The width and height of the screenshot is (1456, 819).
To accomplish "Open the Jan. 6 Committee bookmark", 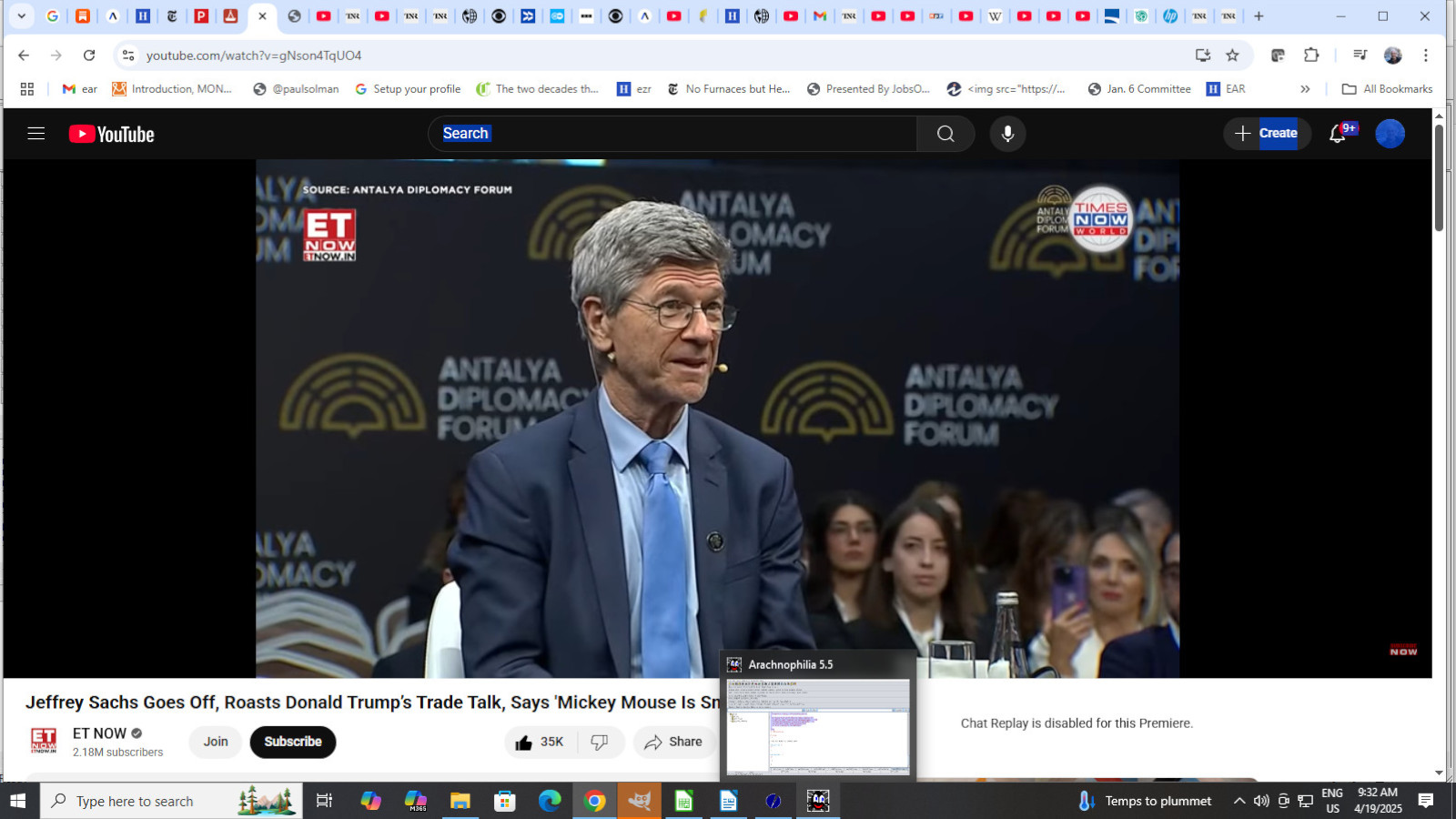I will click(x=1139, y=89).
